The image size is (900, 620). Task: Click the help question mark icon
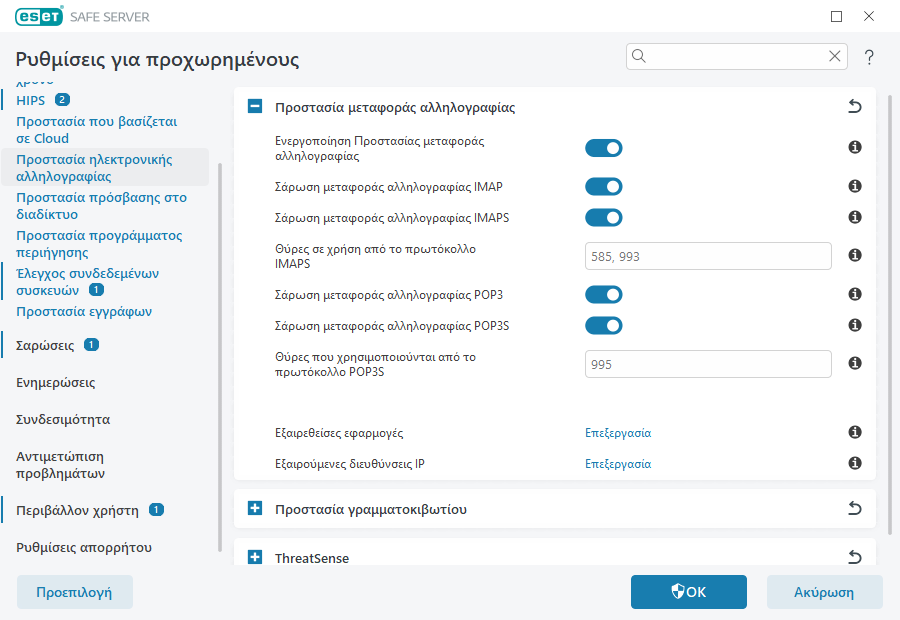[x=869, y=57]
